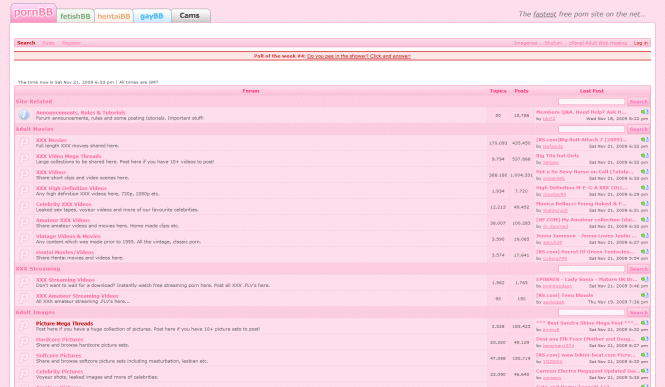Click the XXX Video Mega Threads forum icon
Screen dimensions: 665x387
tap(24, 159)
